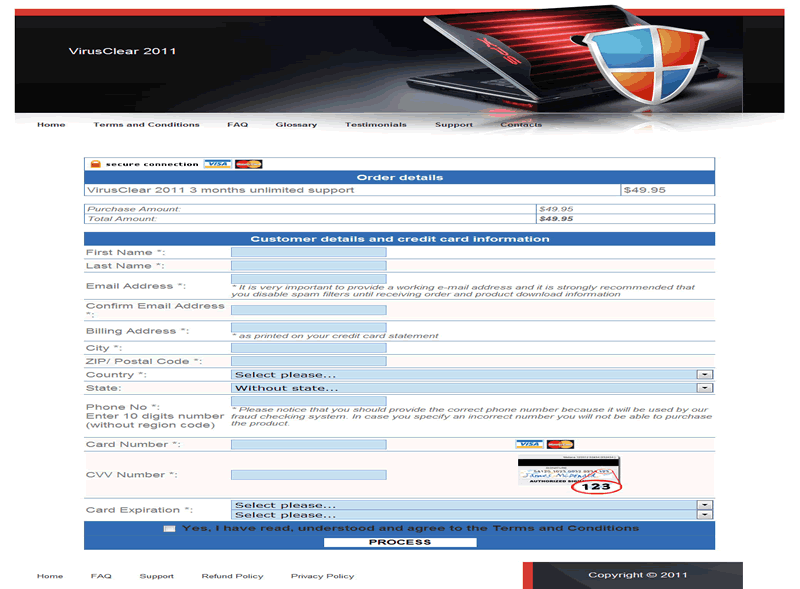
Task: Click the MasterCard logo beside secure connection
Action: [x=248, y=164]
